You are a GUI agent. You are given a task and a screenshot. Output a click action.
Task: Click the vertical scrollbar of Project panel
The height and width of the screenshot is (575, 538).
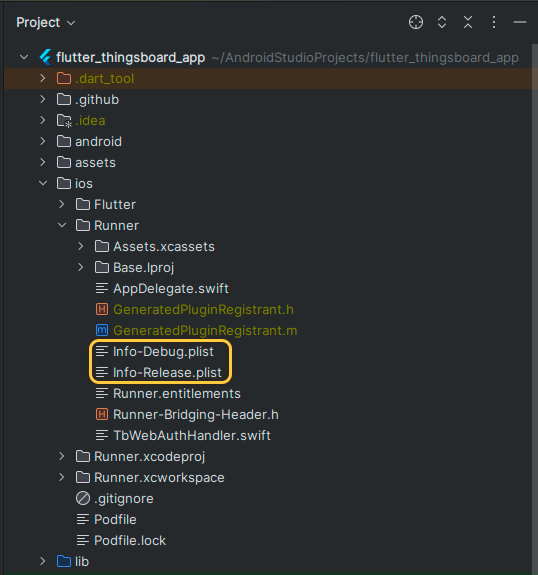535,308
